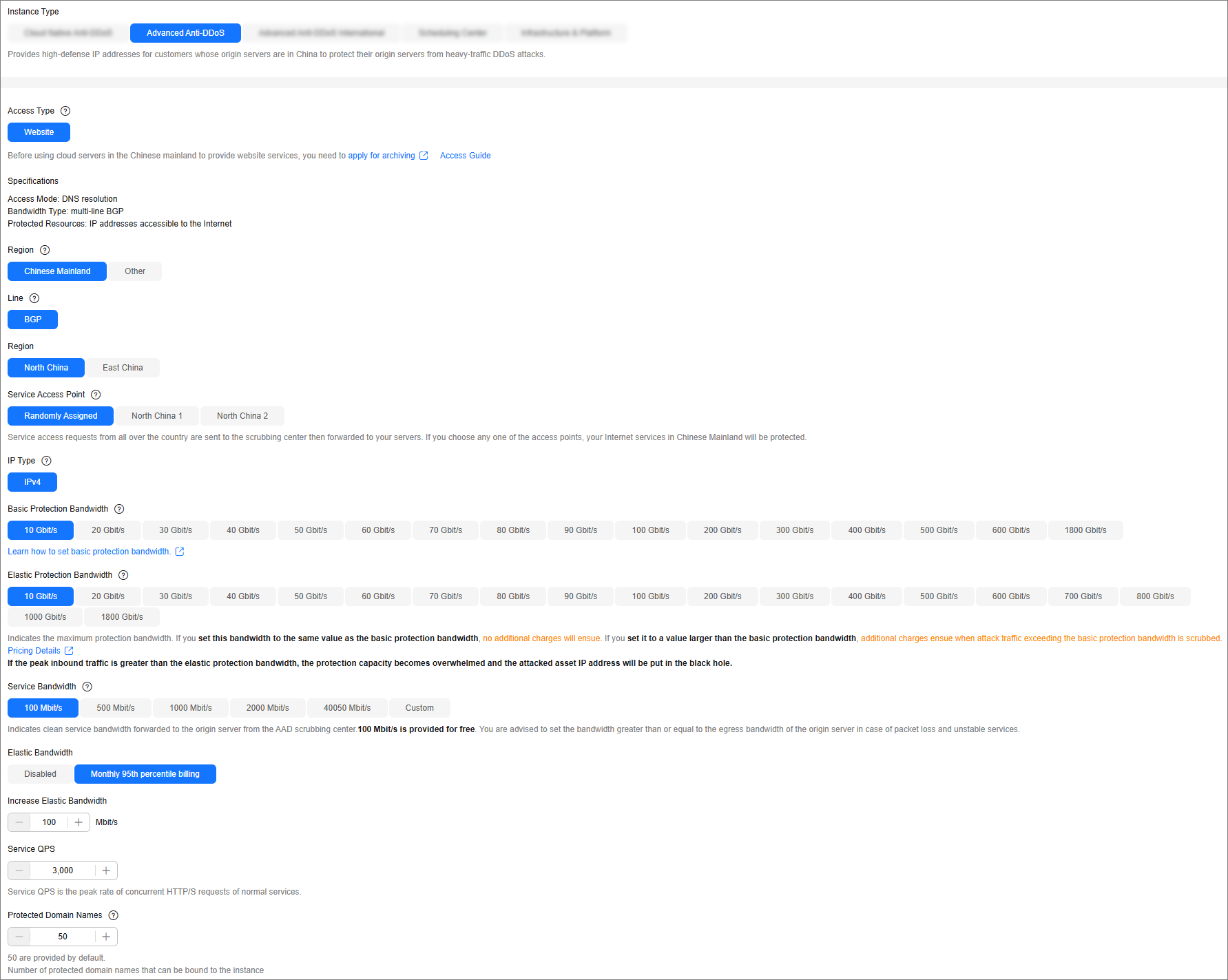This screenshot has width=1228, height=980.
Task: Click the Protected Domain Names value field
Action: 63,937
